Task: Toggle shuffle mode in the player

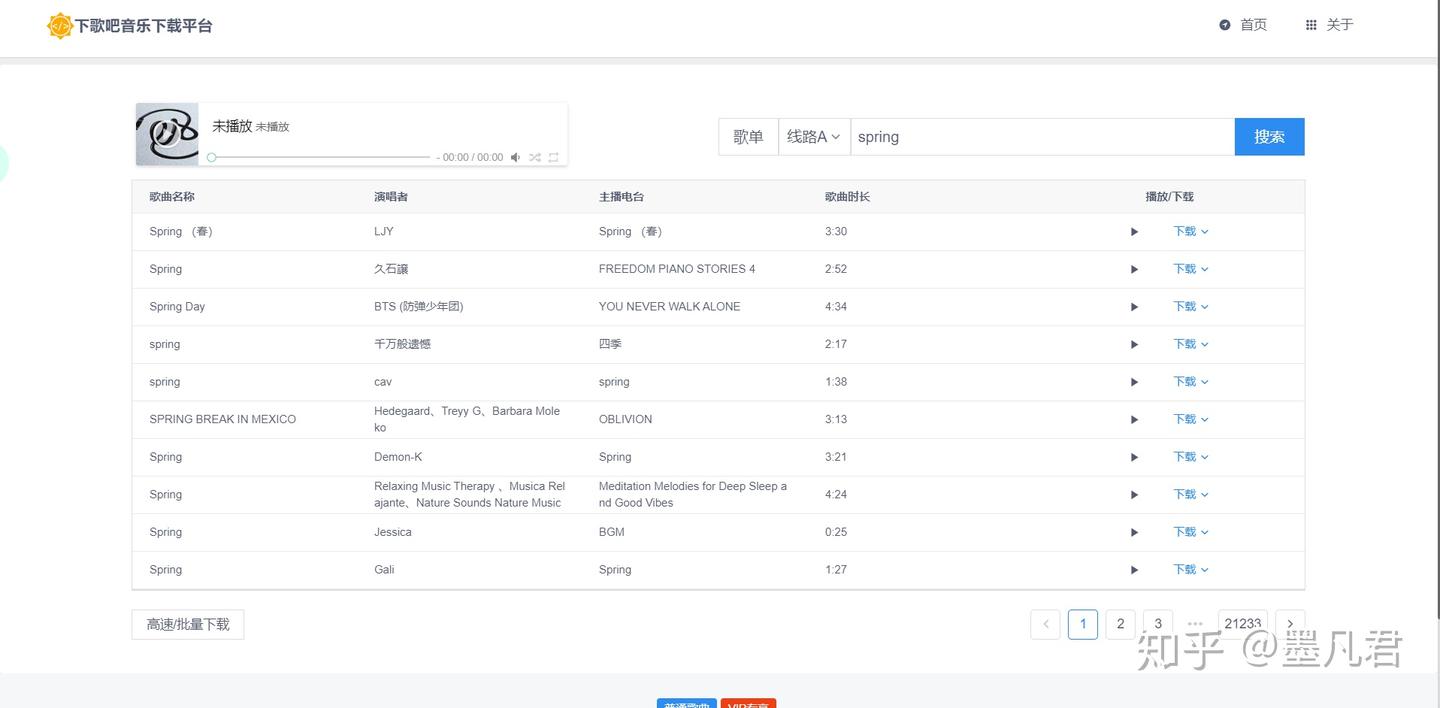Action: point(535,157)
